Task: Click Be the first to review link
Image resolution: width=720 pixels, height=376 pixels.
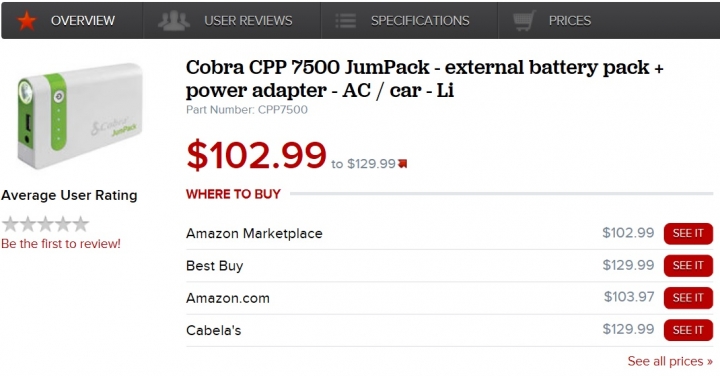Action: click(61, 244)
